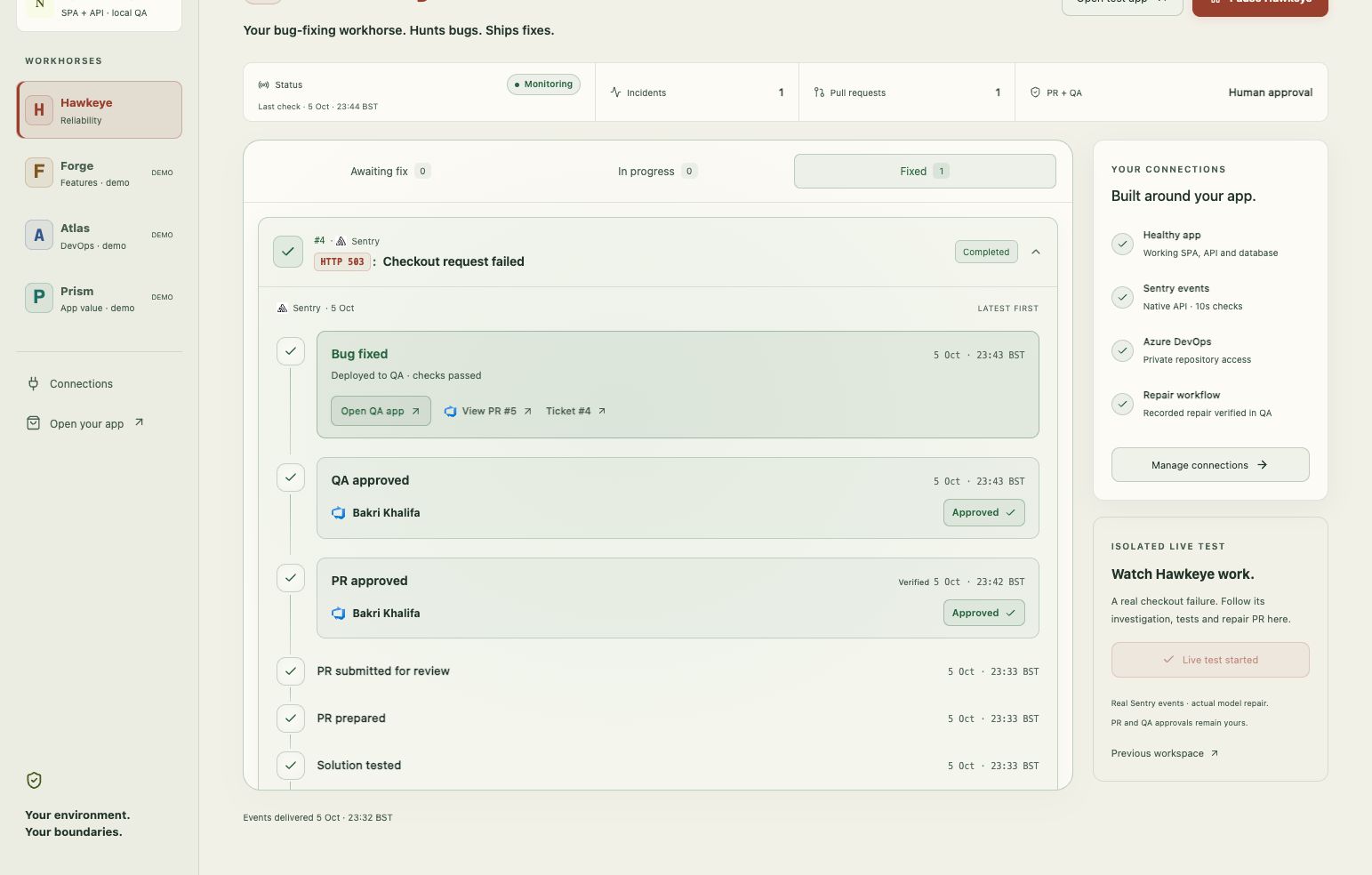
Task: Switch to the In progress tab
Action: point(657,172)
